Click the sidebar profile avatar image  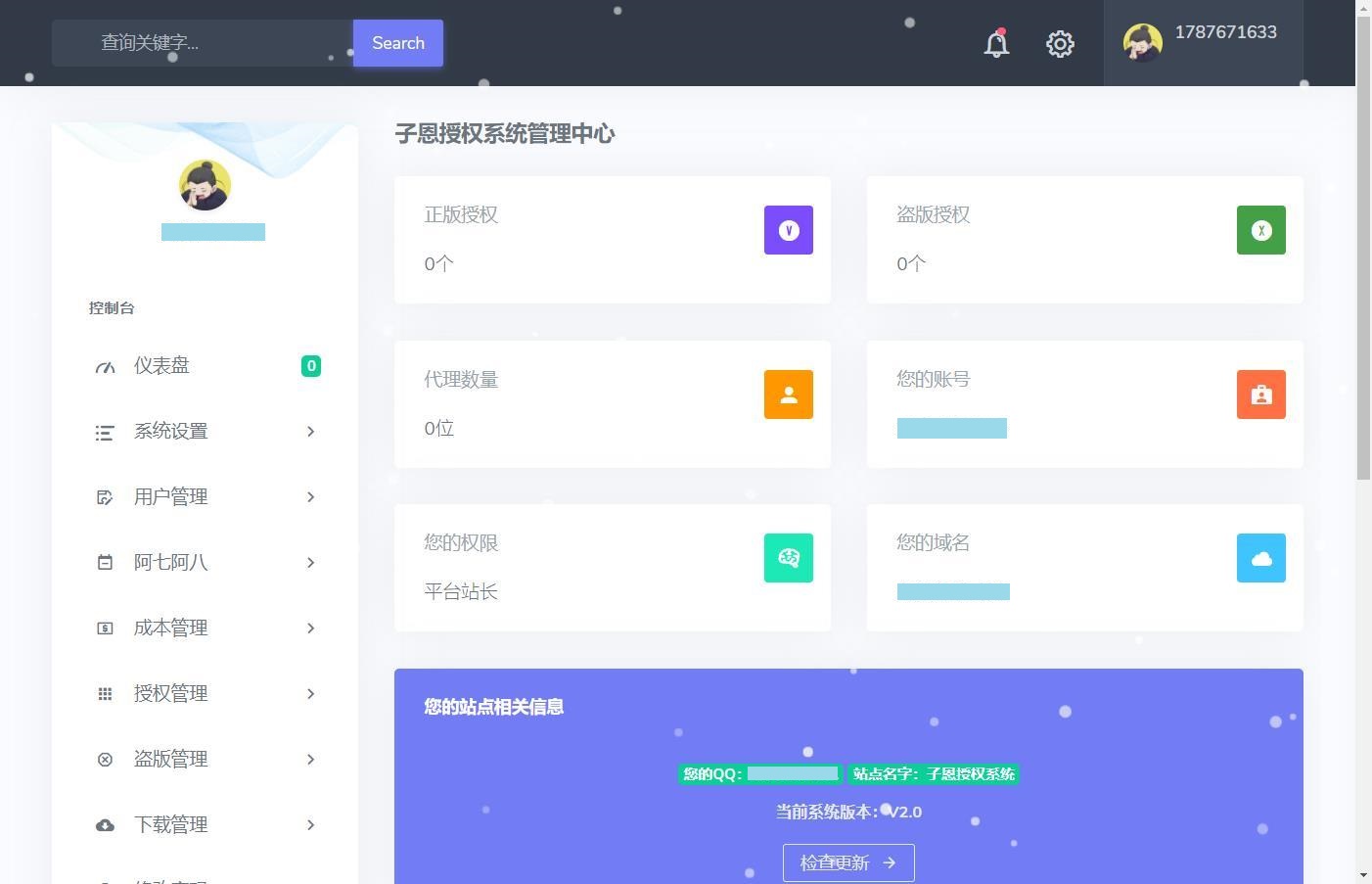[x=205, y=184]
